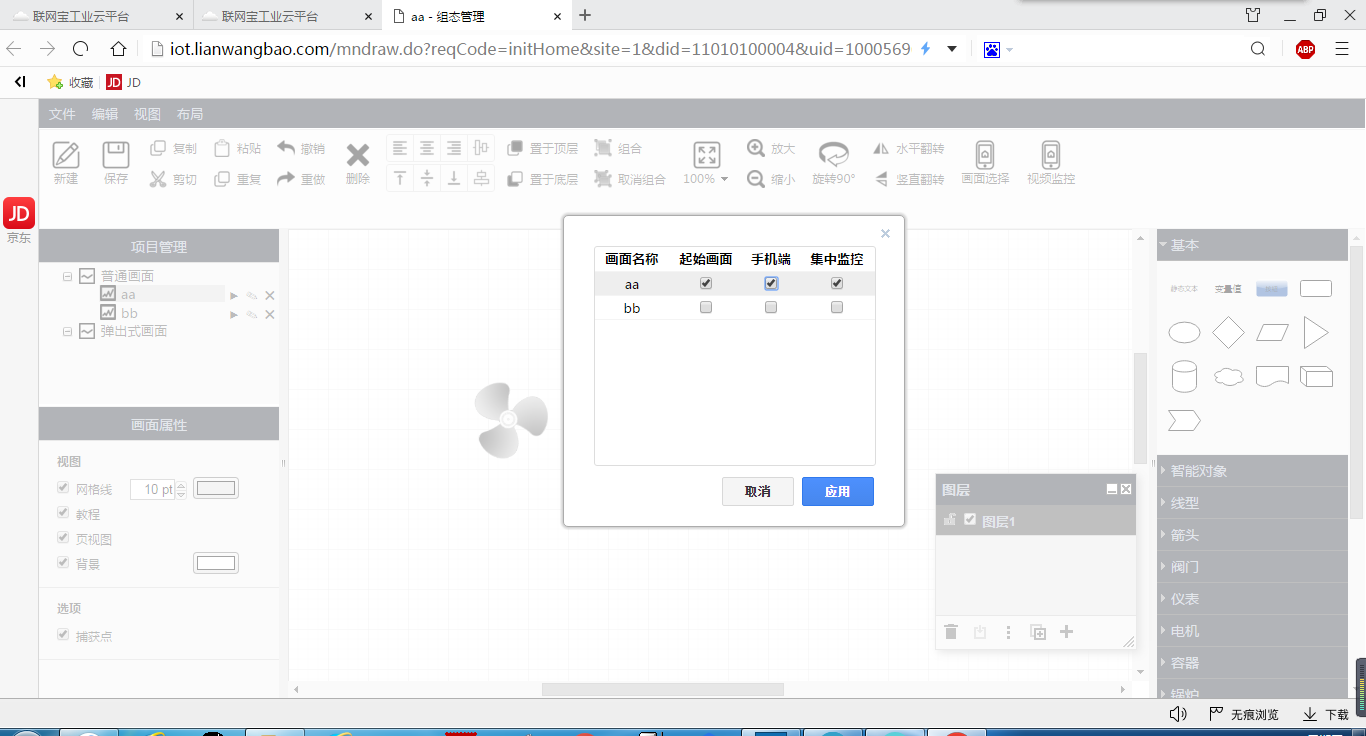Image resolution: width=1366 pixels, height=736 pixels.
Task: Click the fit-to-screen zoom icon
Action: [707, 155]
